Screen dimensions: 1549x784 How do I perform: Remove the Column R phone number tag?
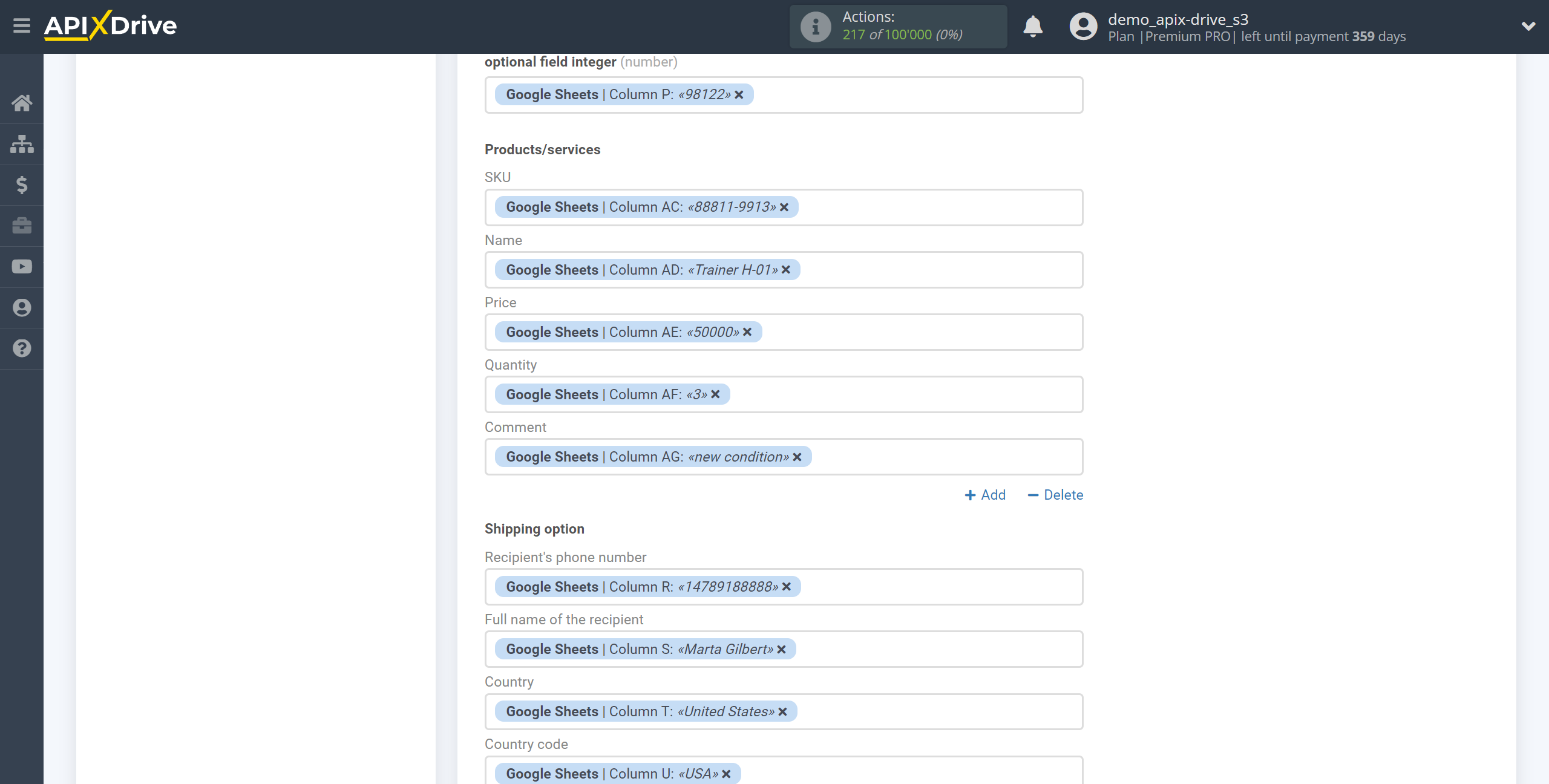coord(787,587)
